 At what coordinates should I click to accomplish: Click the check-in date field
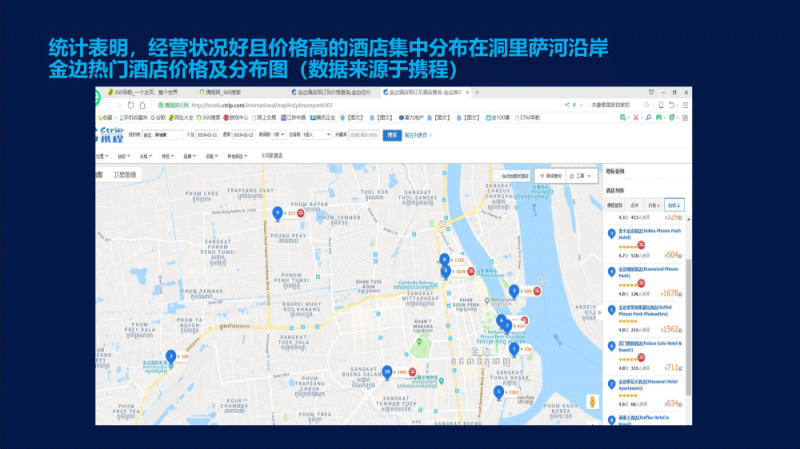click(207, 135)
